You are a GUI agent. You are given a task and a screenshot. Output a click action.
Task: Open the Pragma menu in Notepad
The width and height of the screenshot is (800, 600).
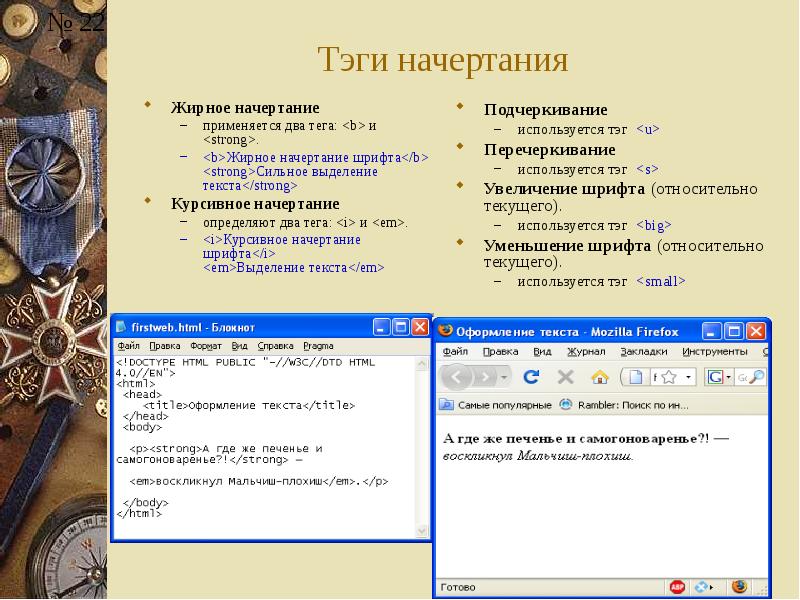tap(318, 346)
